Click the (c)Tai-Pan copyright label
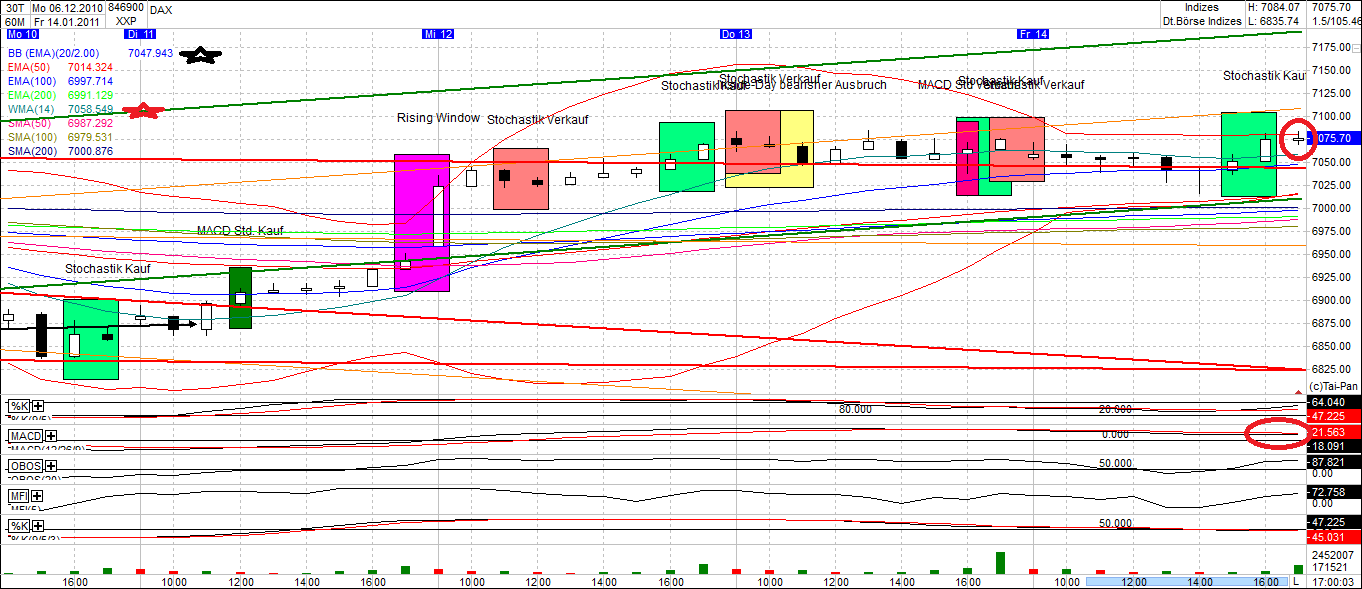This screenshot has width=1362, height=589. (1333, 387)
